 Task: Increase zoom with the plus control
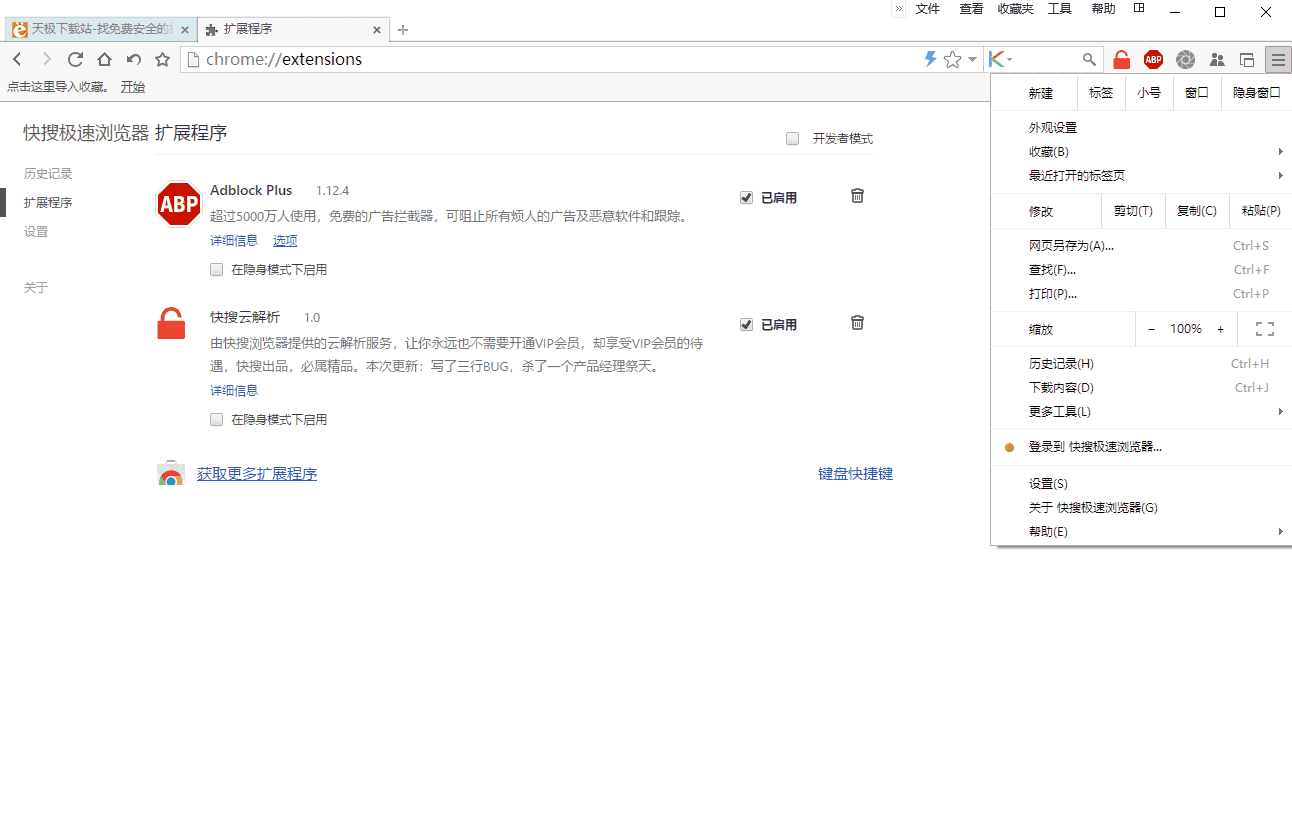(x=1221, y=328)
